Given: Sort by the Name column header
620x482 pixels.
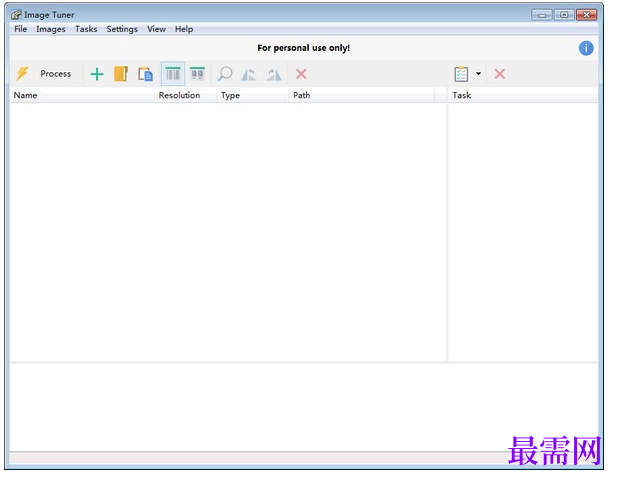Looking at the screenshot, I should point(82,95).
